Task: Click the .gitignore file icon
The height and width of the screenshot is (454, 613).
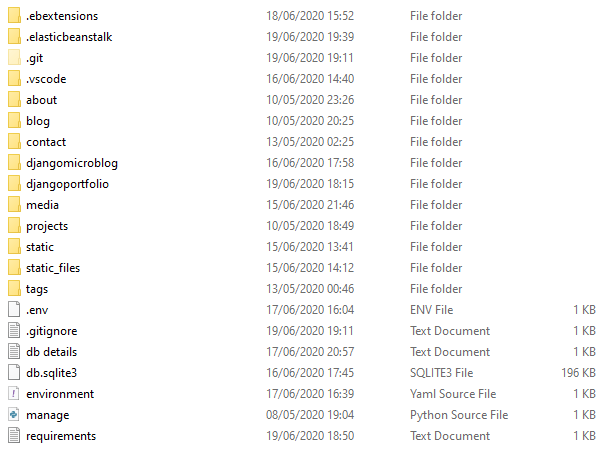Action: pyautogui.click(x=13, y=331)
